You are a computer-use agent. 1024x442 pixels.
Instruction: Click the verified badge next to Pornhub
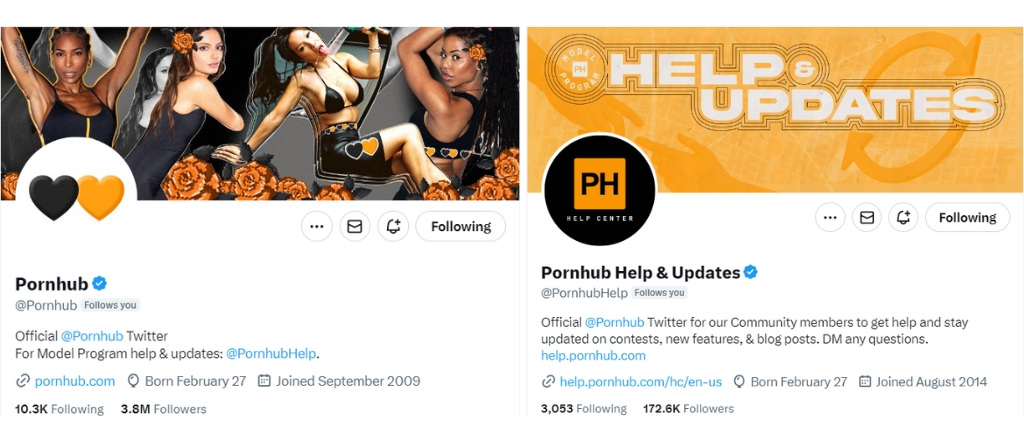[100, 284]
